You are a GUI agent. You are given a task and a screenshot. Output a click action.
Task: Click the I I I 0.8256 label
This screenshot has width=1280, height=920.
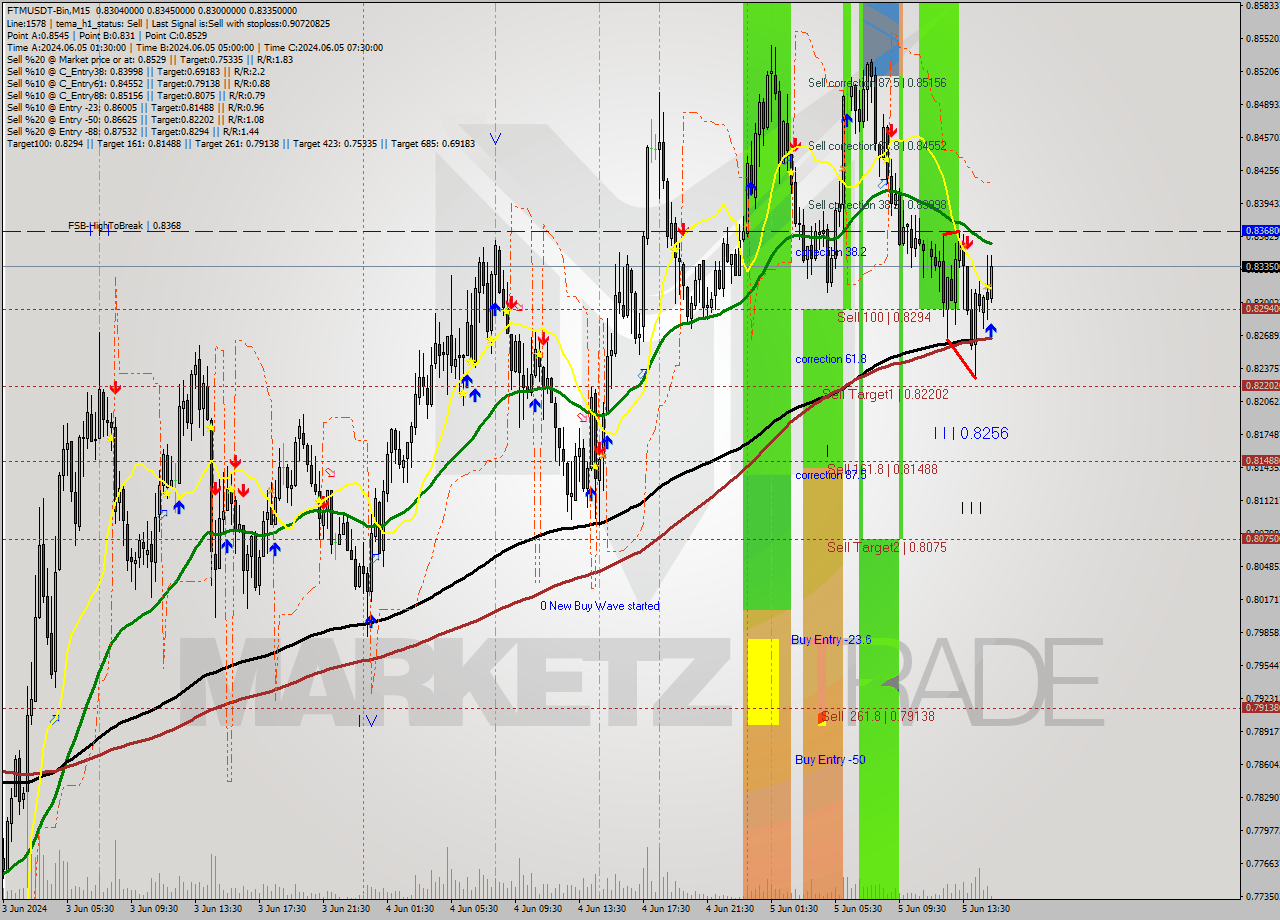tap(970, 433)
